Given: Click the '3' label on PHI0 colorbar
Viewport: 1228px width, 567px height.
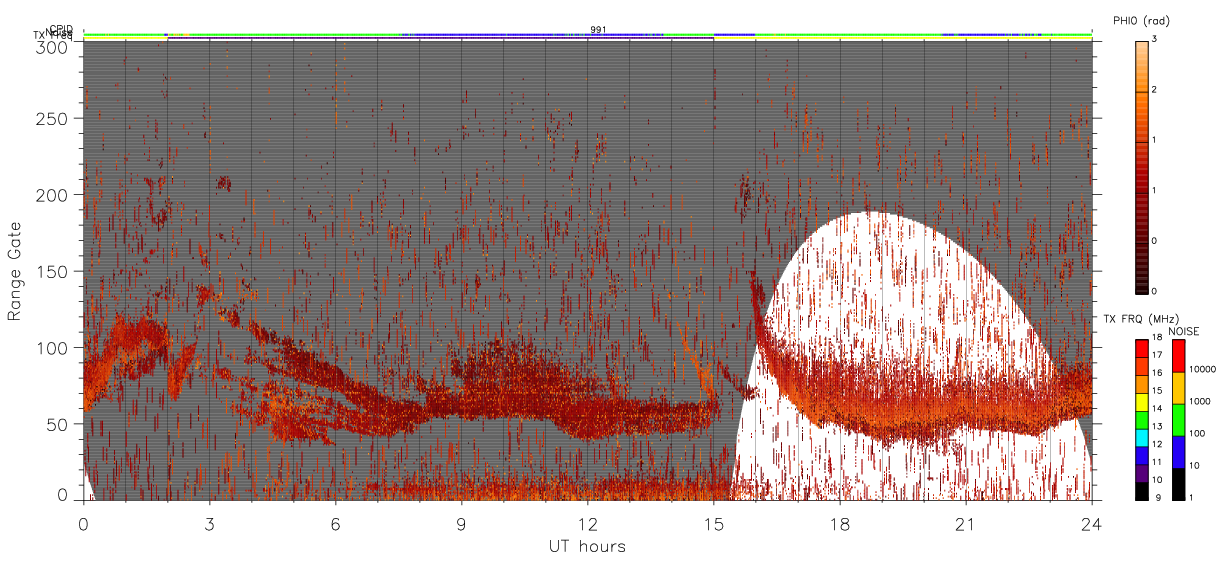Looking at the screenshot, I should (1153, 40).
